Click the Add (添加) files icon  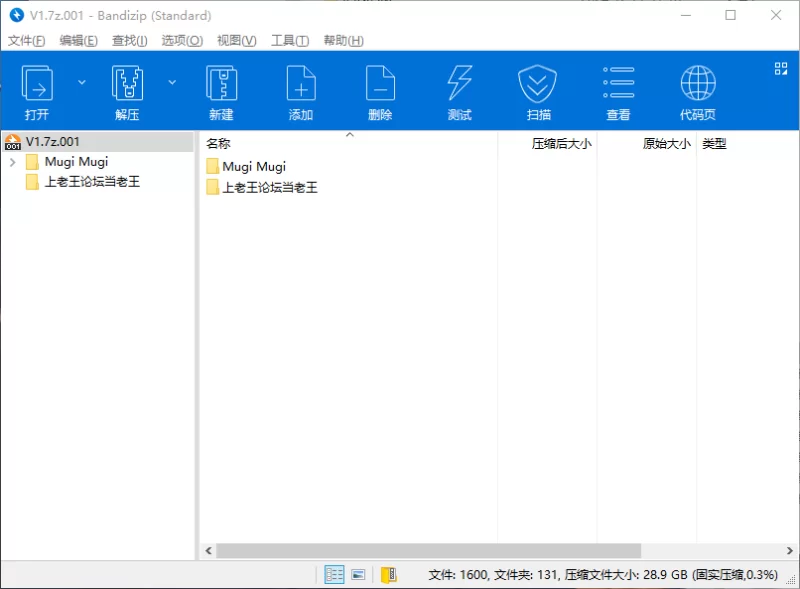301,84
